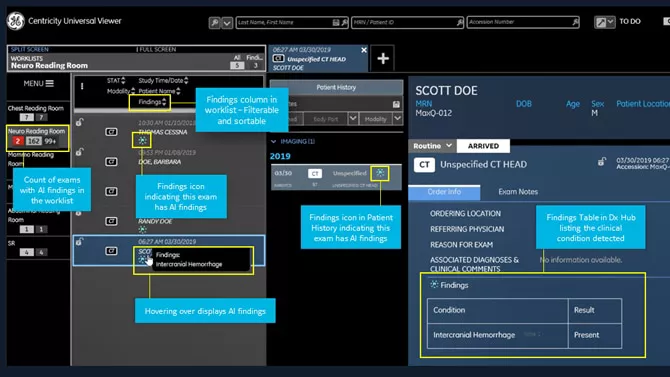Switch to the Exam Notes tab

(x=518, y=192)
